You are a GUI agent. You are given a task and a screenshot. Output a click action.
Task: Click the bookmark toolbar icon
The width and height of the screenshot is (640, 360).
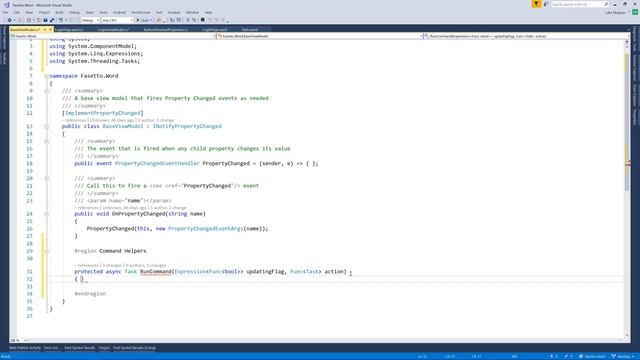coord(202,20)
